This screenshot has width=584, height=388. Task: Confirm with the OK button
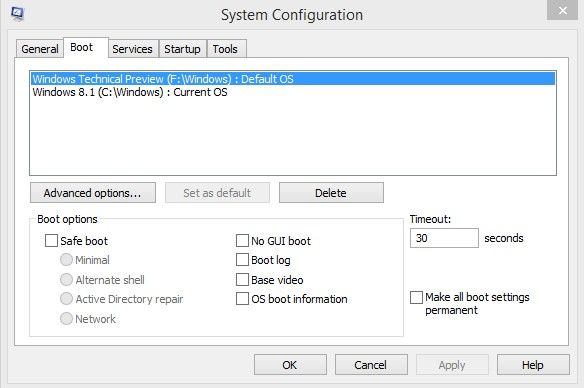pyautogui.click(x=290, y=365)
